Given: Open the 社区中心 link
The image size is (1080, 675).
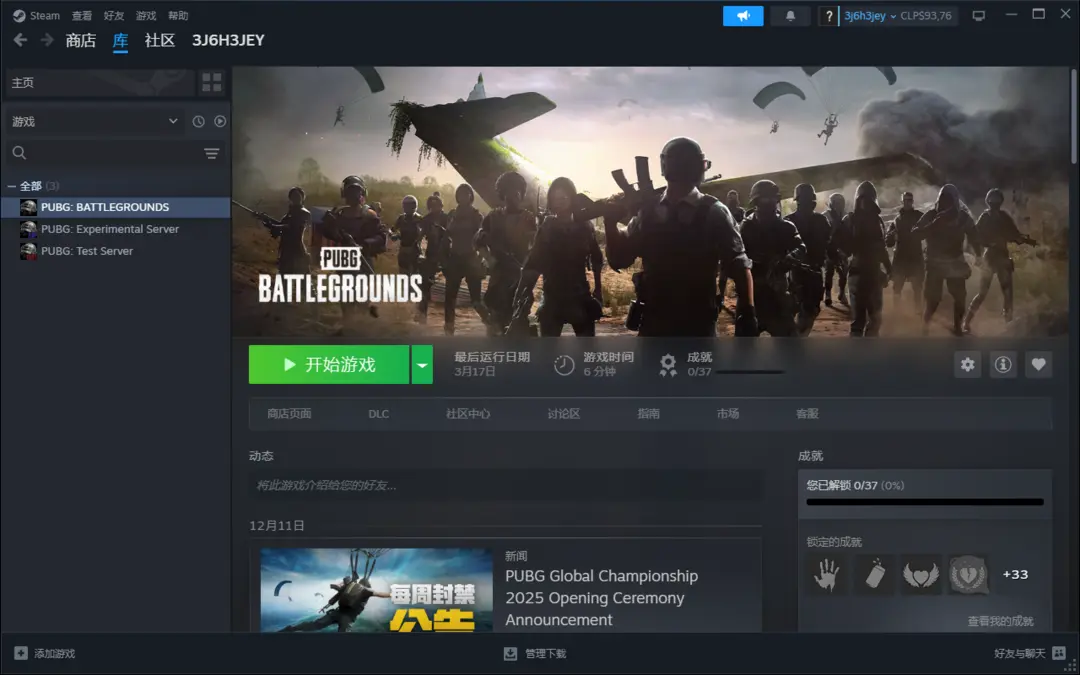Looking at the screenshot, I should pyautogui.click(x=468, y=413).
